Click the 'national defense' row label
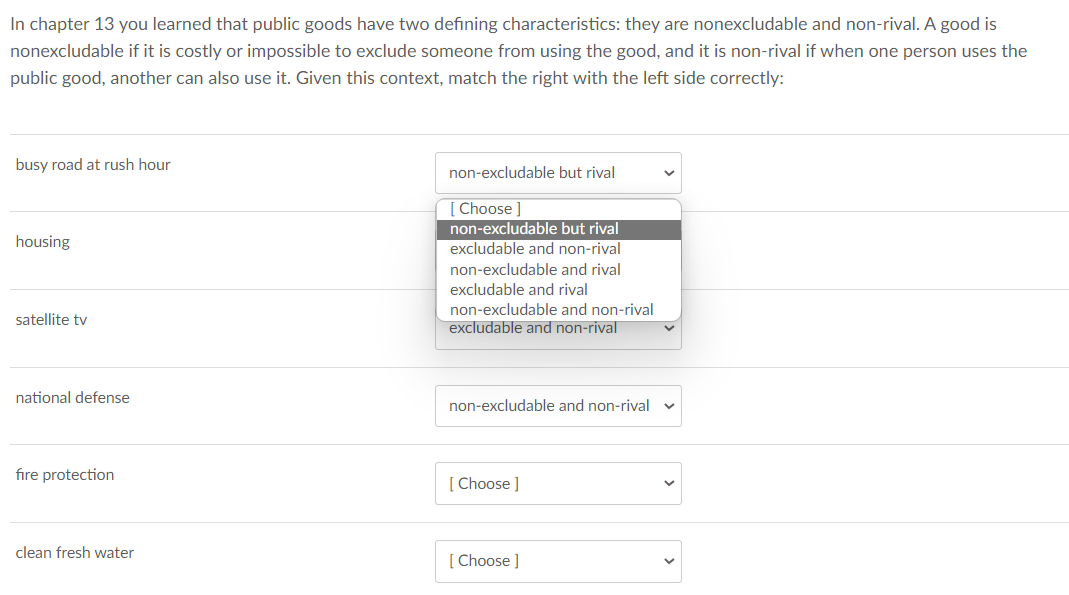This screenshot has height=595, width=1069. (x=72, y=397)
